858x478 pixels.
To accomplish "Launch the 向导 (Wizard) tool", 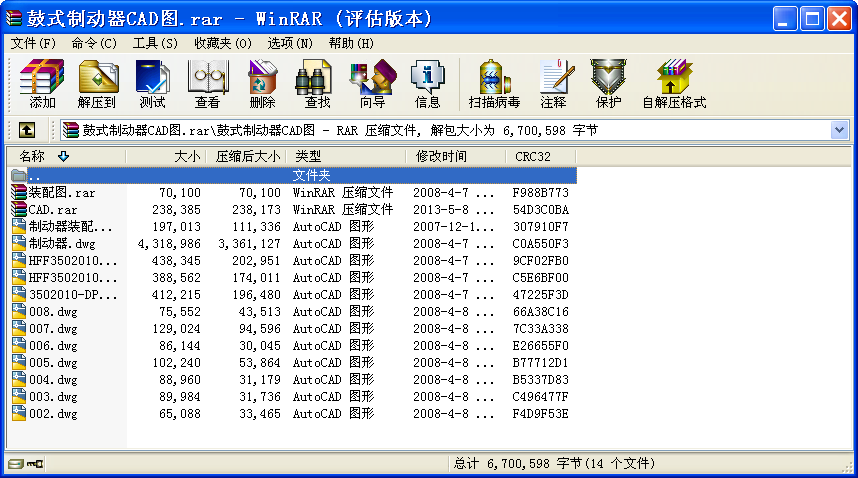I will (373, 84).
